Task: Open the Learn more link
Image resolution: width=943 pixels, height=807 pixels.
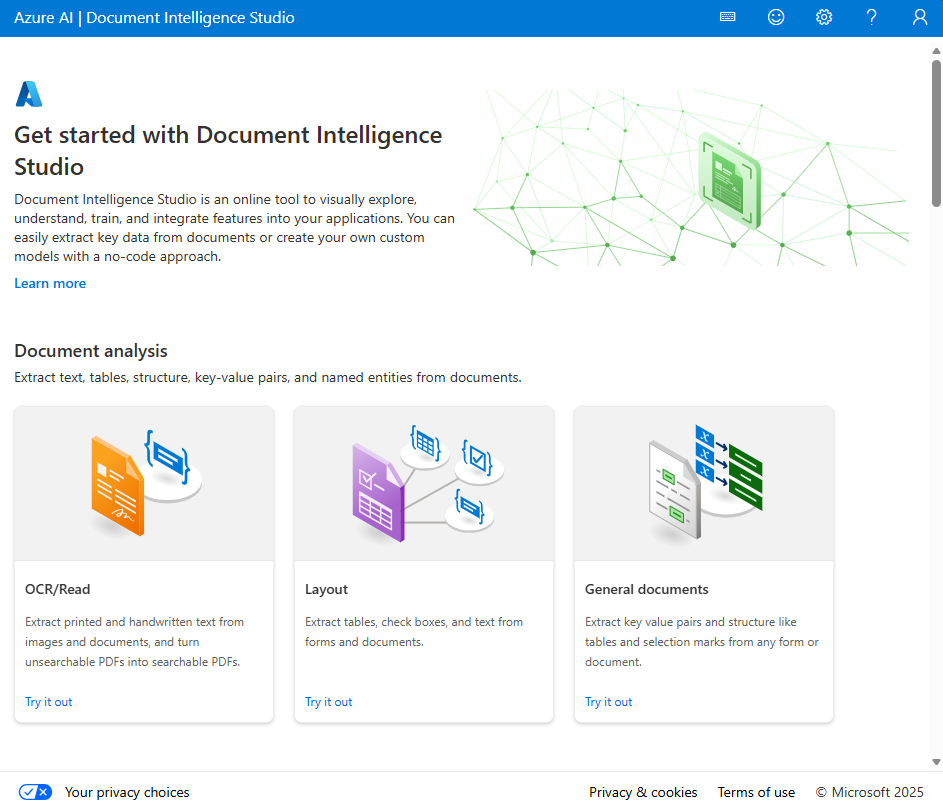Action: [49, 283]
